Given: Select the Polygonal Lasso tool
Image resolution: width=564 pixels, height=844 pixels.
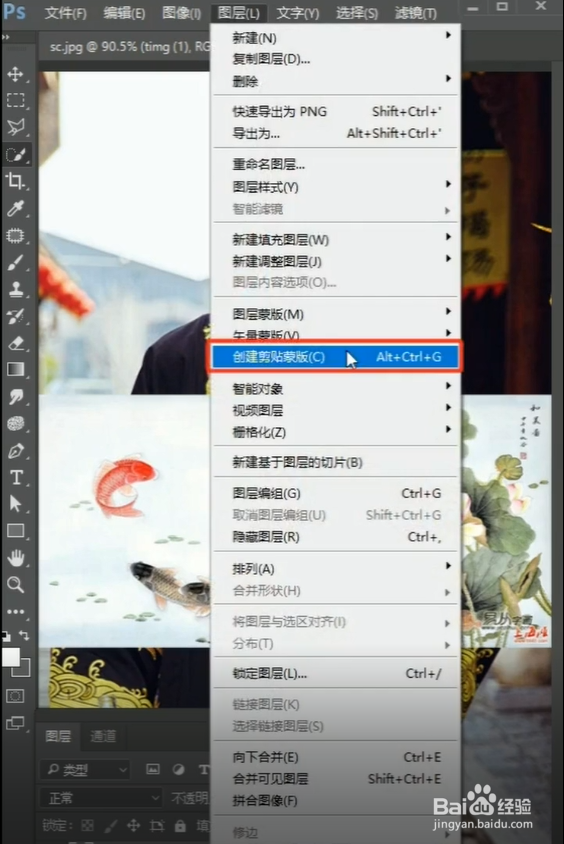Looking at the screenshot, I should tap(15, 127).
